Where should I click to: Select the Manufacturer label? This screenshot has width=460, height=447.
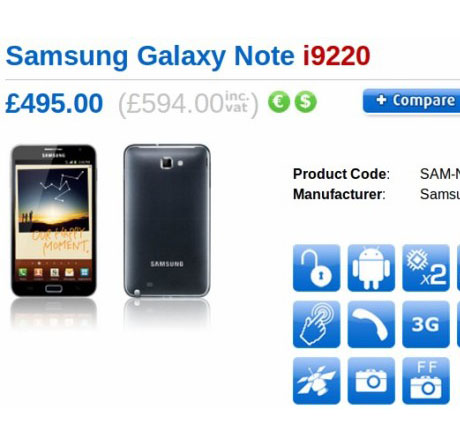[339, 194]
